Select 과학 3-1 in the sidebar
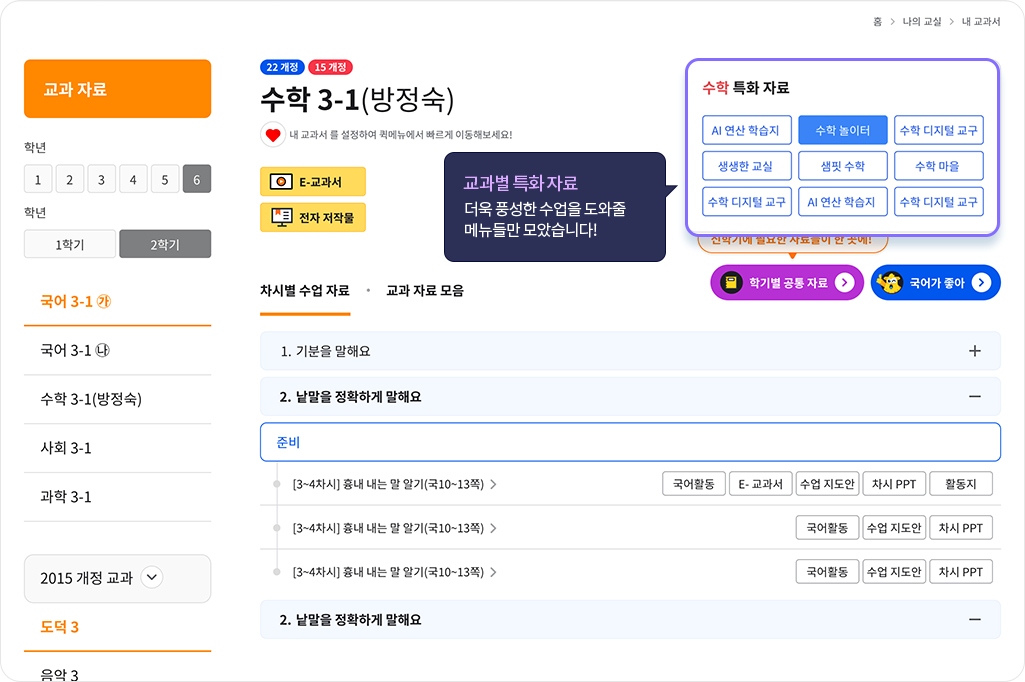The height and width of the screenshot is (682, 1025). tap(118, 497)
